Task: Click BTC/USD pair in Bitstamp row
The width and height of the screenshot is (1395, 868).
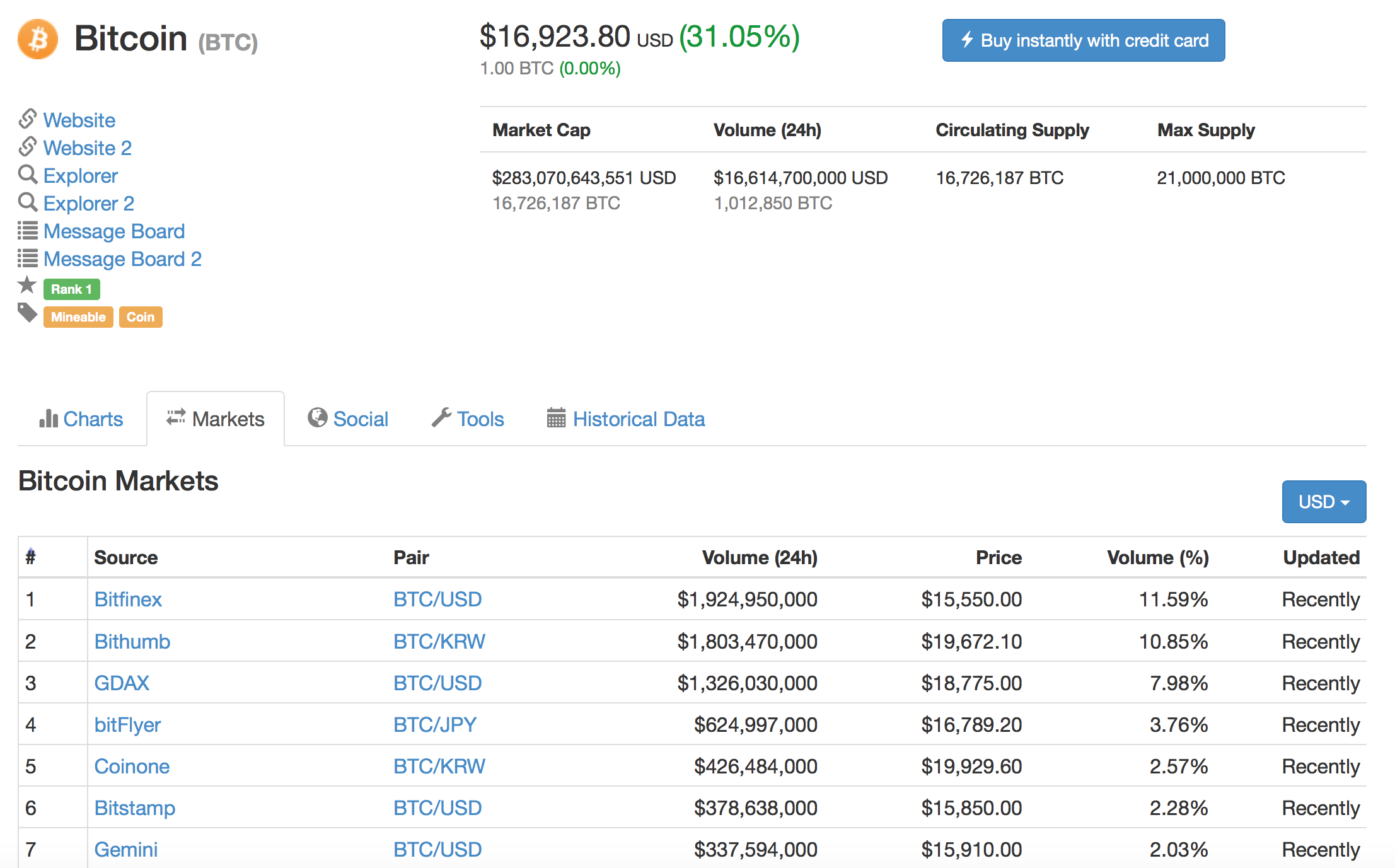Action: [437, 807]
